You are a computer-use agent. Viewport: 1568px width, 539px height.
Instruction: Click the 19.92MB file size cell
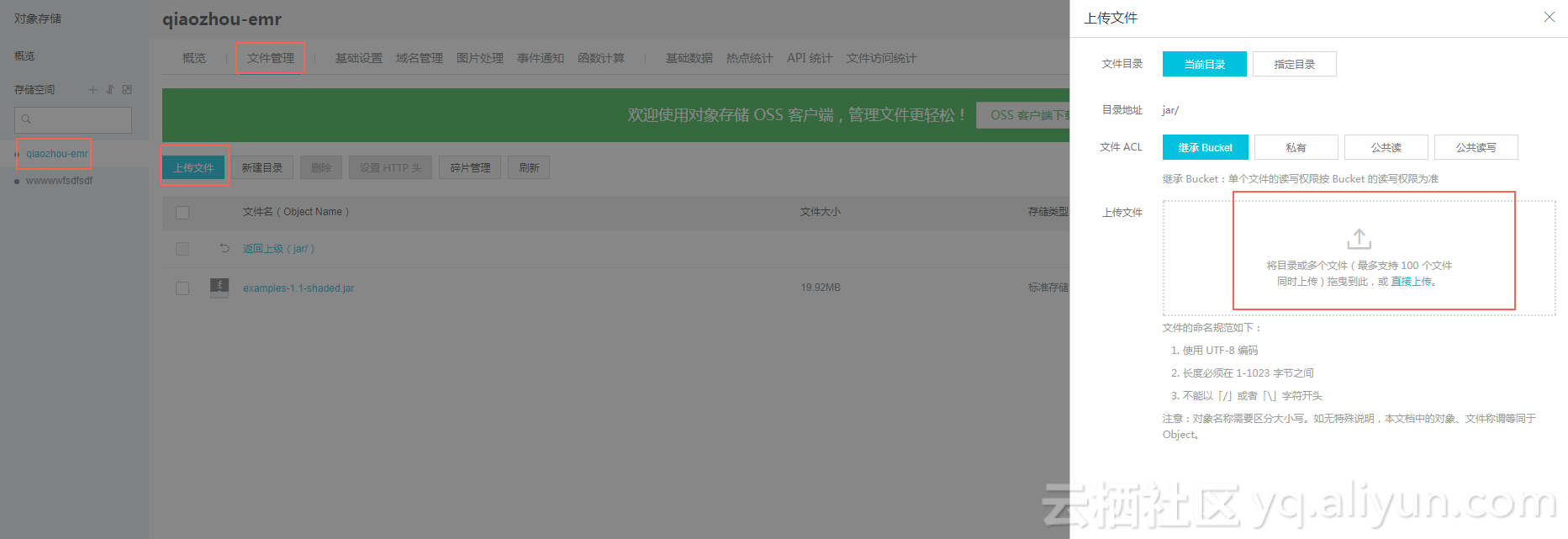click(821, 288)
